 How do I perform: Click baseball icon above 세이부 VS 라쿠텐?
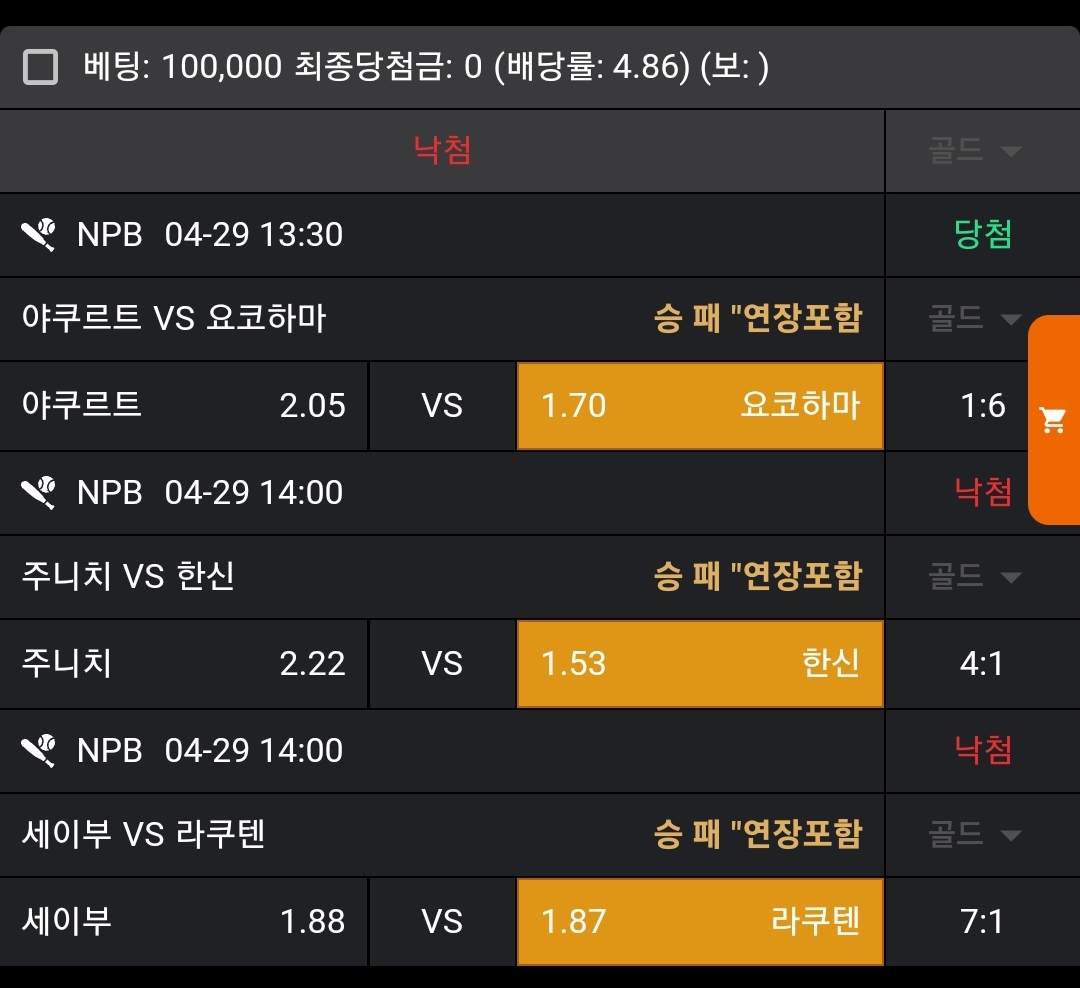[40, 751]
